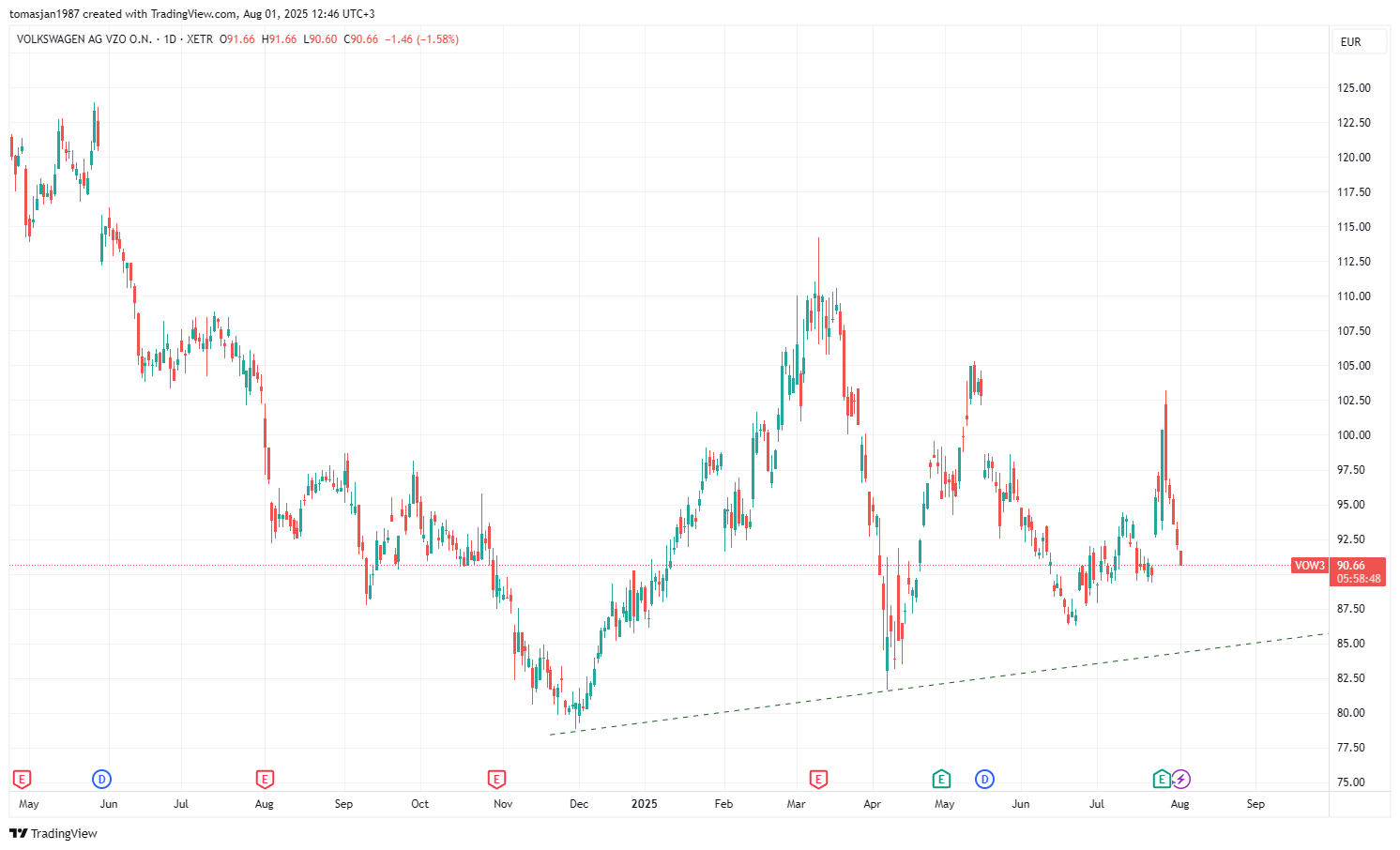
Task: Click the Apr label on time axis
Action: click(x=873, y=804)
